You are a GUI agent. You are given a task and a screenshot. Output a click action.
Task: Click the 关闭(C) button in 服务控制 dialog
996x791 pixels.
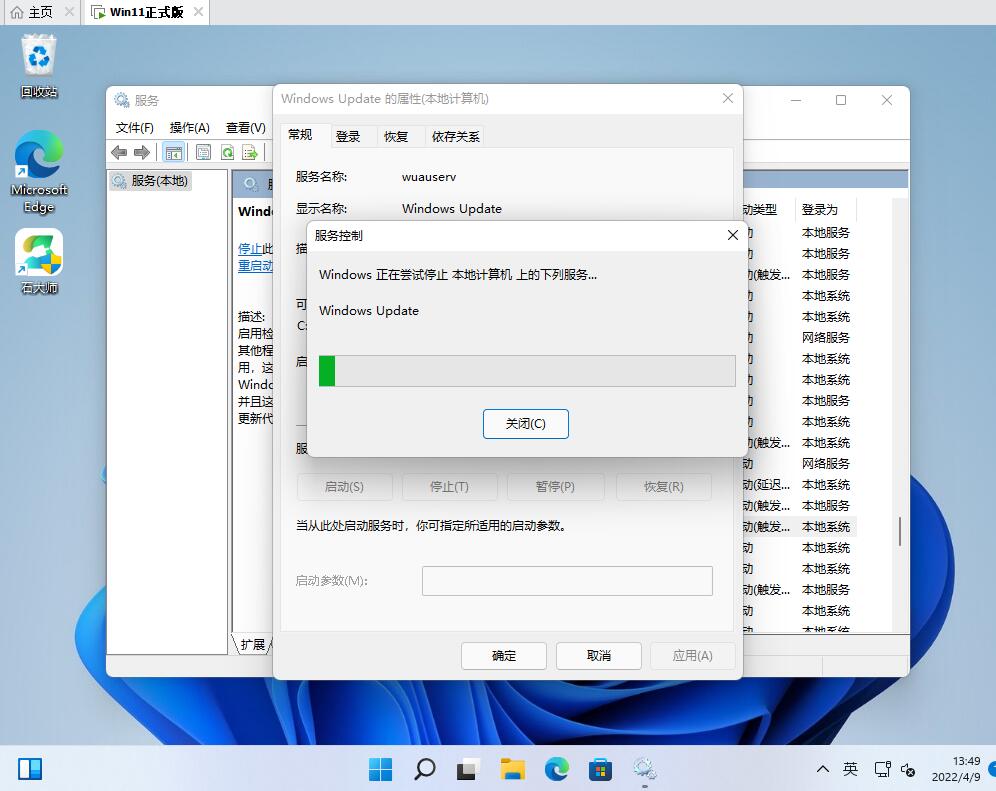click(x=525, y=423)
